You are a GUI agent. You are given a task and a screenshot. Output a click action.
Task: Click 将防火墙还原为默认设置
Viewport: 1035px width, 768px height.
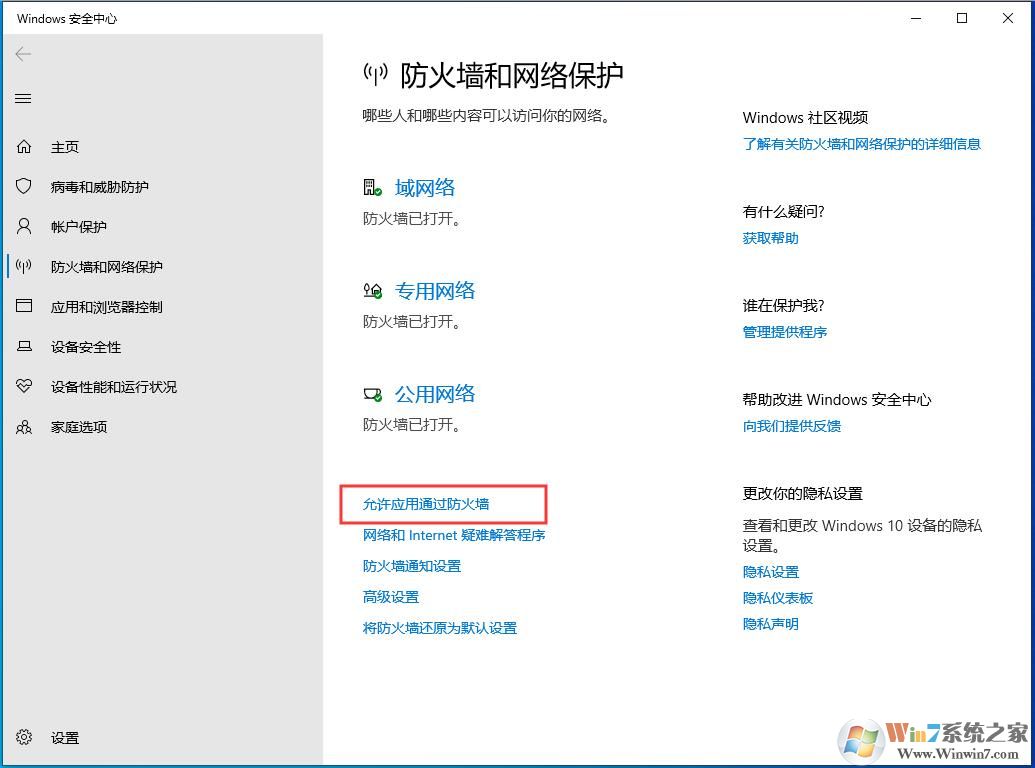440,627
